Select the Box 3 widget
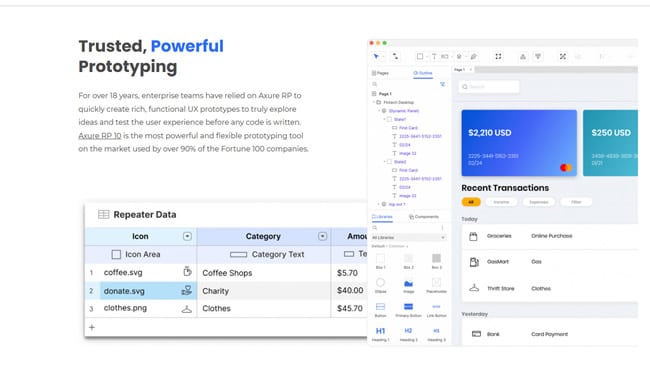 point(436,261)
